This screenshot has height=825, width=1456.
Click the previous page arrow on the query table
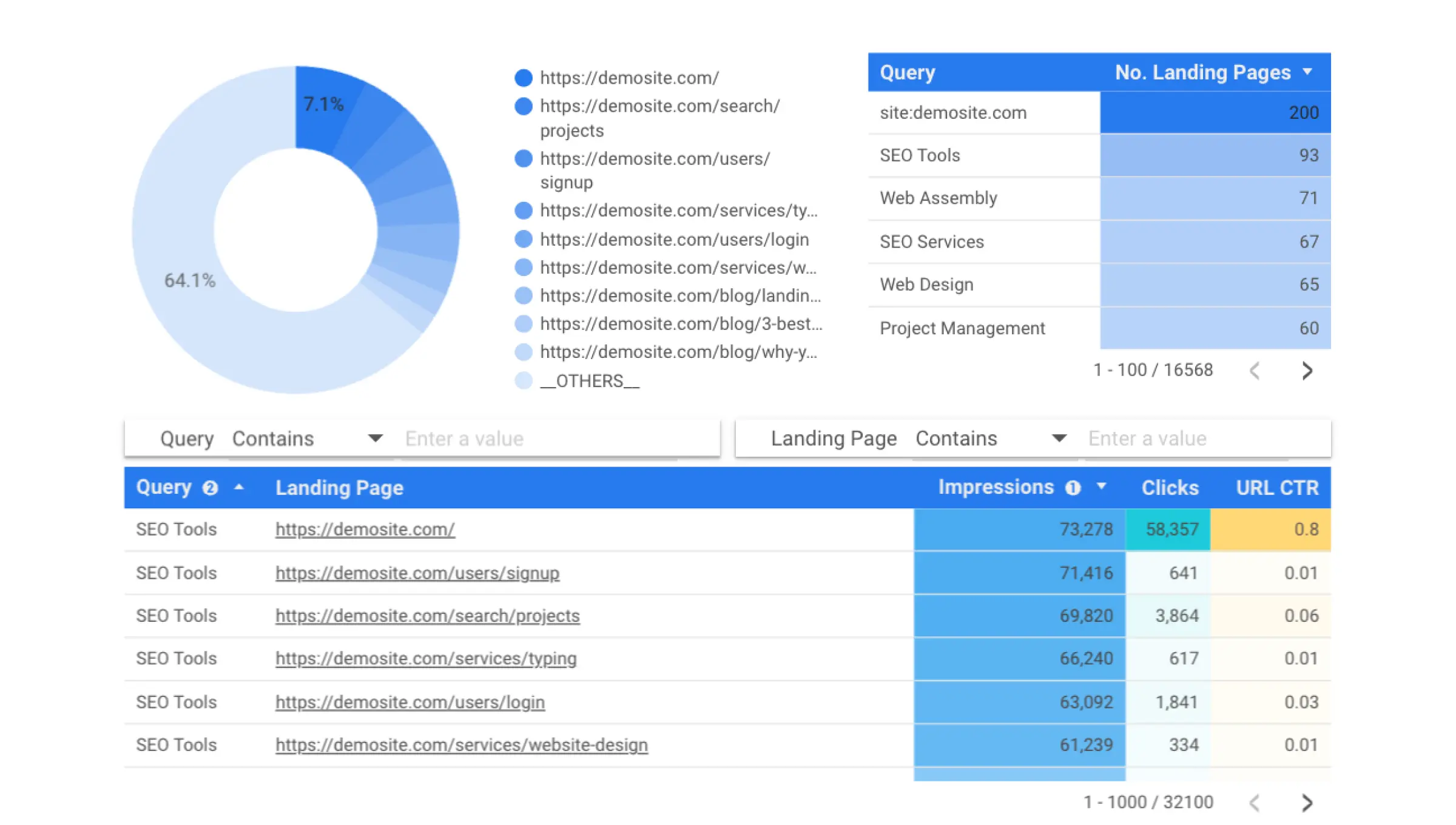click(1255, 371)
